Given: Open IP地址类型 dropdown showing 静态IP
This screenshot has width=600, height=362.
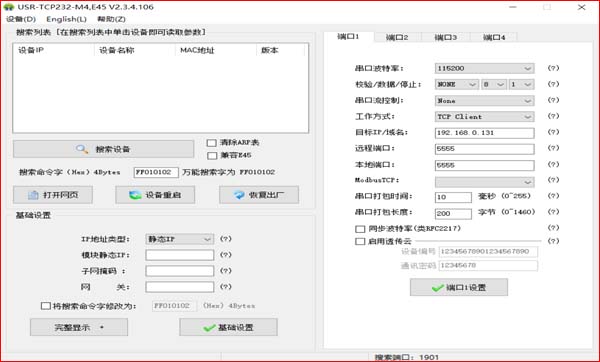Looking at the screenshot, I should point(179,239).
